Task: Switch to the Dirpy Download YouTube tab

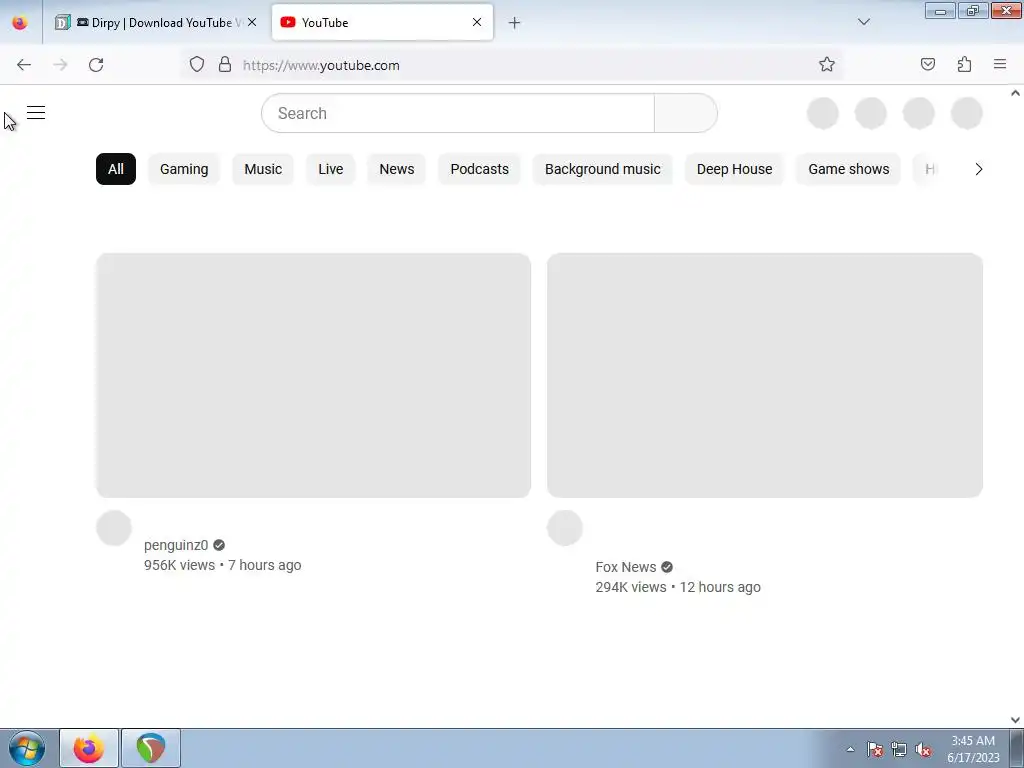Action: (155, 22)
